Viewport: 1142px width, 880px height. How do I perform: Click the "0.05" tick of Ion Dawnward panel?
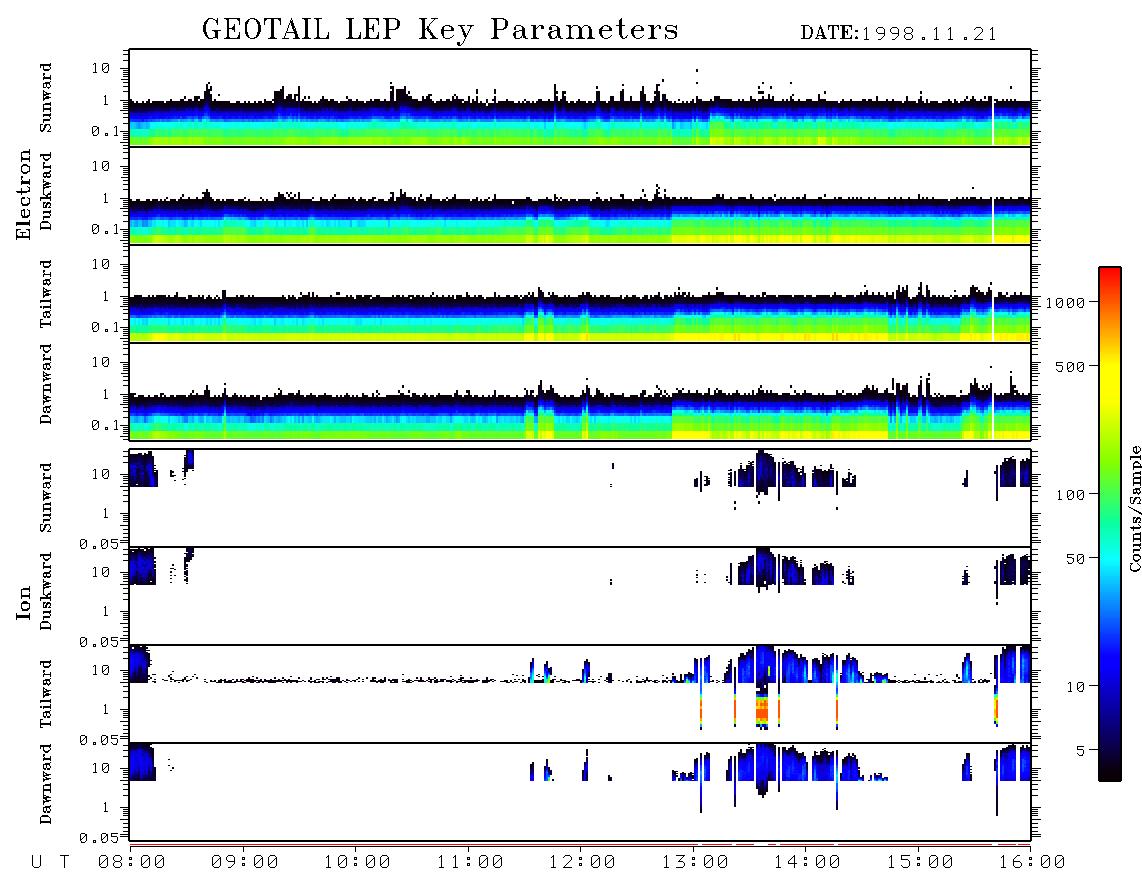[98, 838]
